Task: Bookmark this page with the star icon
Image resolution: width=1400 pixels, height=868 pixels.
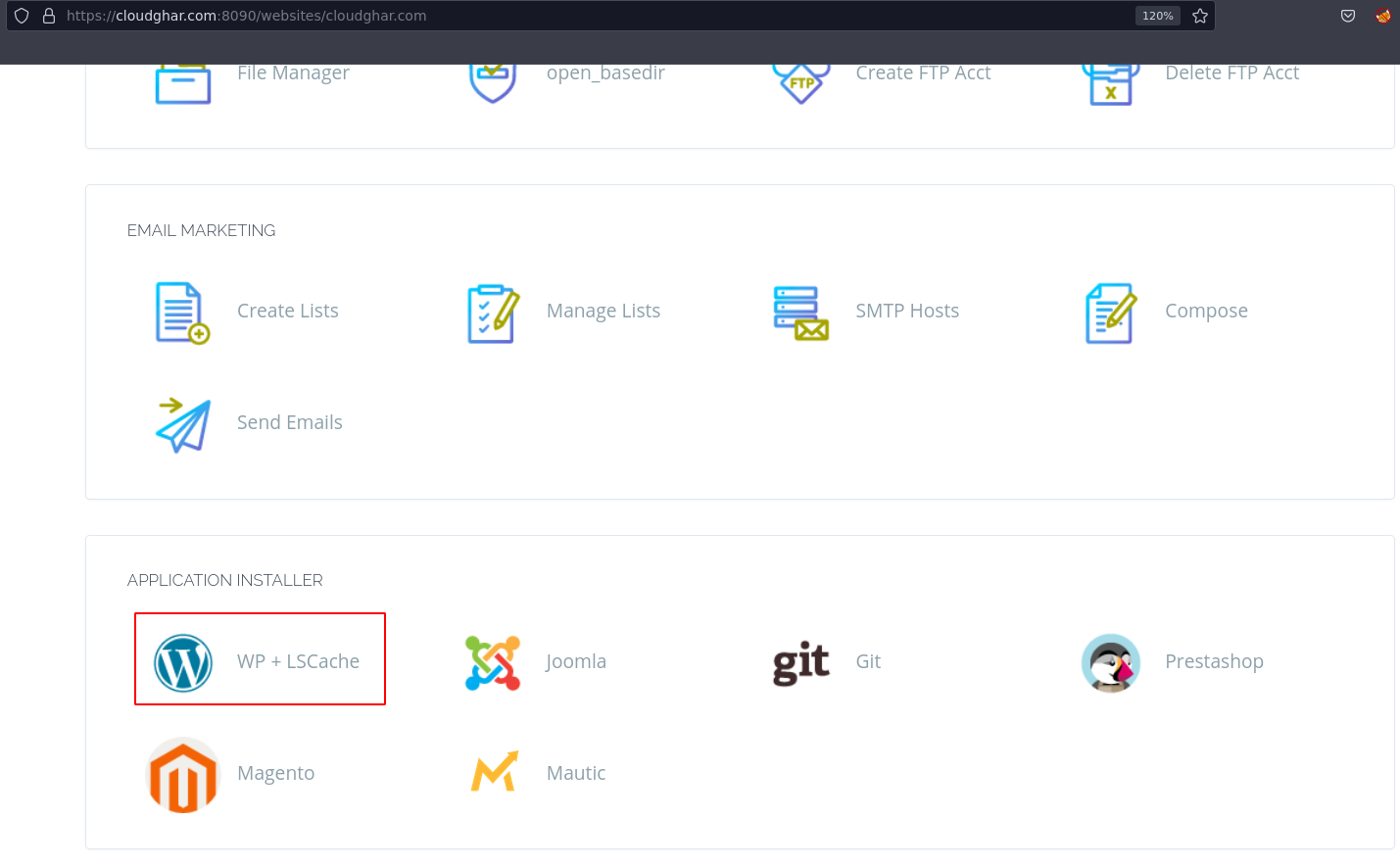Action: pos(1200,16)
